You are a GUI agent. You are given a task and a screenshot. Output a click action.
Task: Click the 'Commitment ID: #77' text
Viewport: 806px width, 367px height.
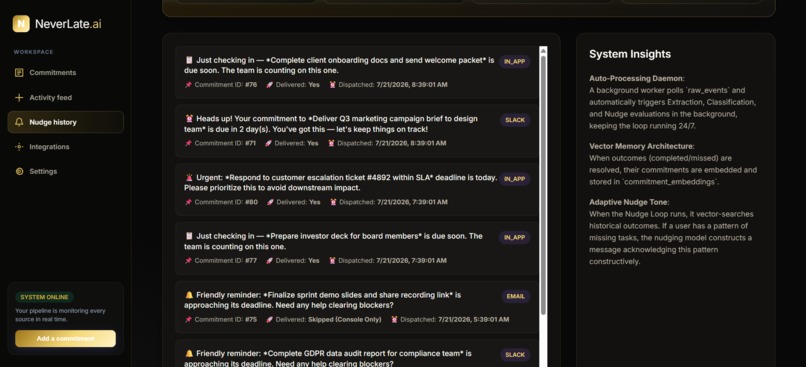pos(225,261)
